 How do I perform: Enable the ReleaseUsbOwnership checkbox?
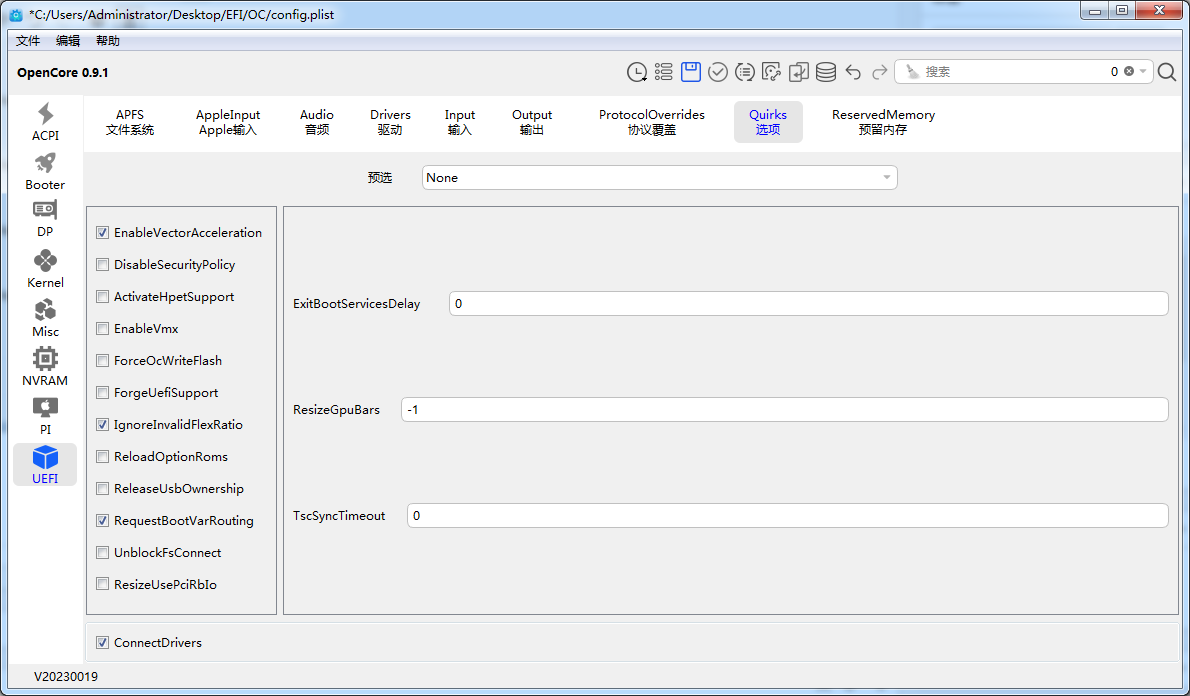[x=103, y=489]
